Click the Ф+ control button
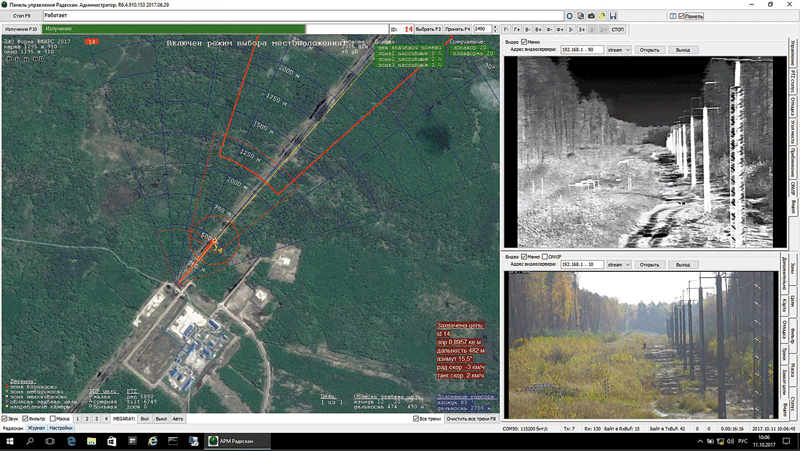This screenshot has height=451, width=800. point(560,30)
